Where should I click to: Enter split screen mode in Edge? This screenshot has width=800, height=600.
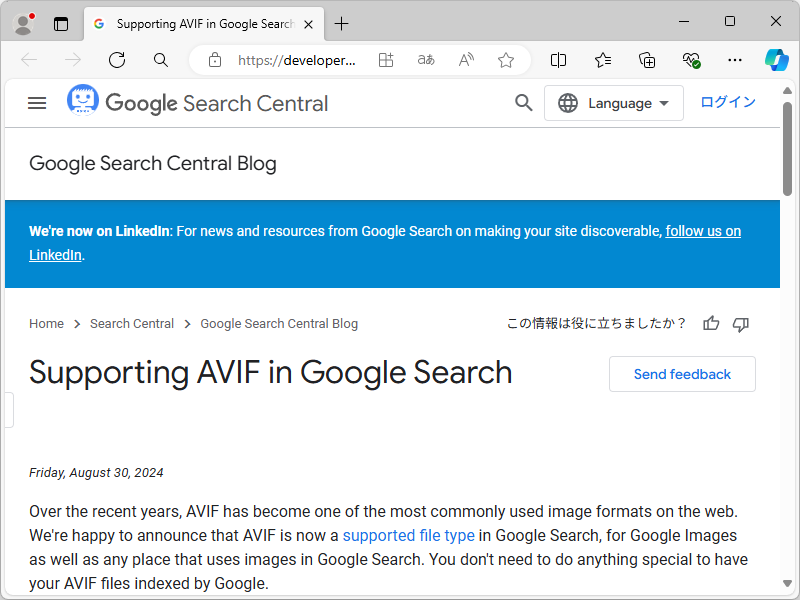(x=558, y=60)
